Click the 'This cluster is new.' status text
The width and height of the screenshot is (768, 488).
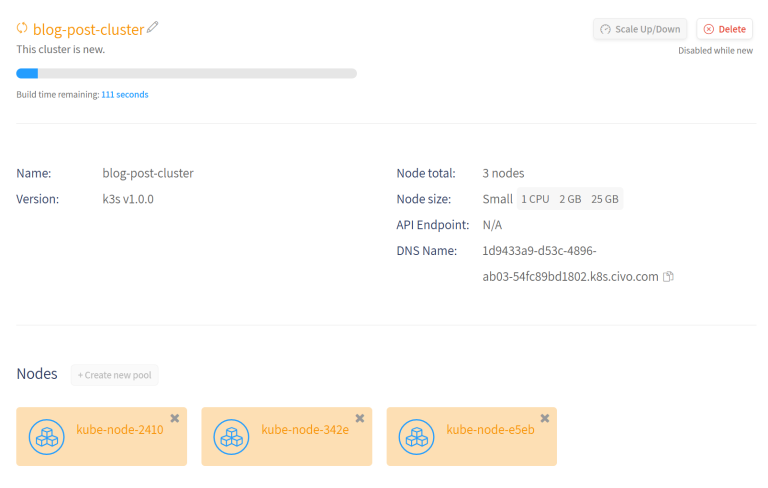(61, 49)
